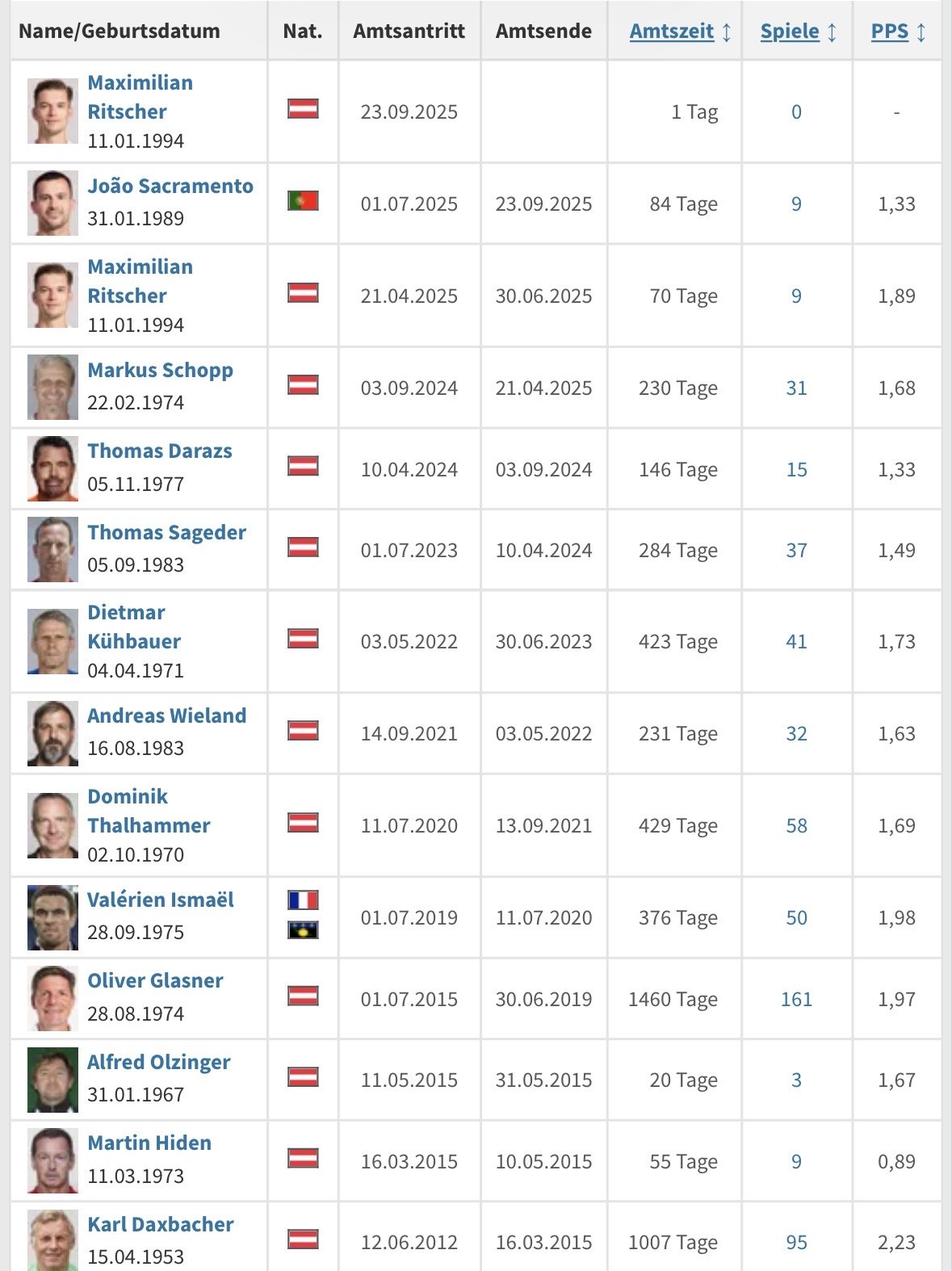Click Austria flag in Markus Schopp row
This screenshot has width=952, height=1271.
click(x=303, y=384)
